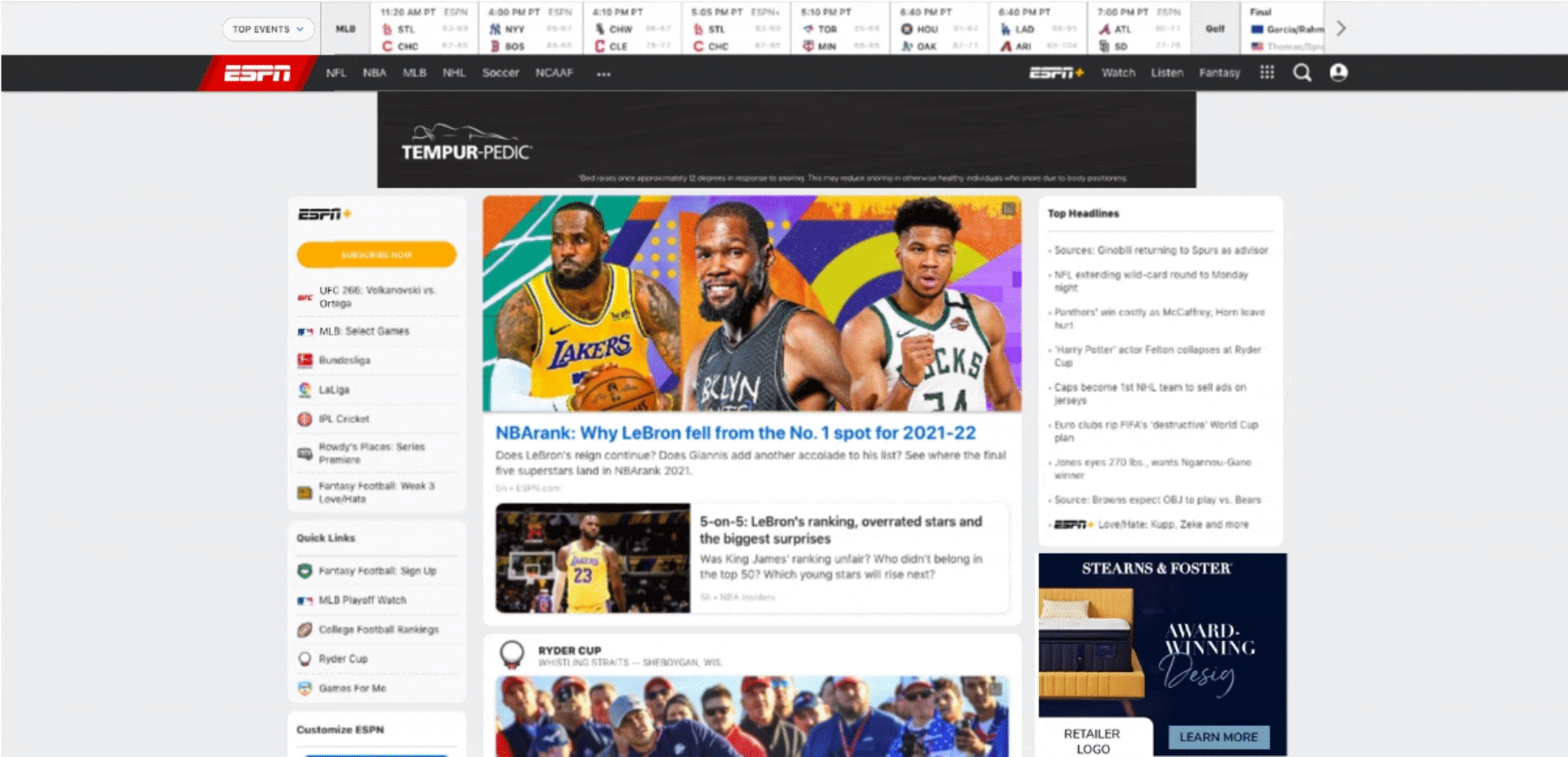
Task: Click the UFC icon next to Volkanovski vs. Ortega
Action: click(305, 296)
